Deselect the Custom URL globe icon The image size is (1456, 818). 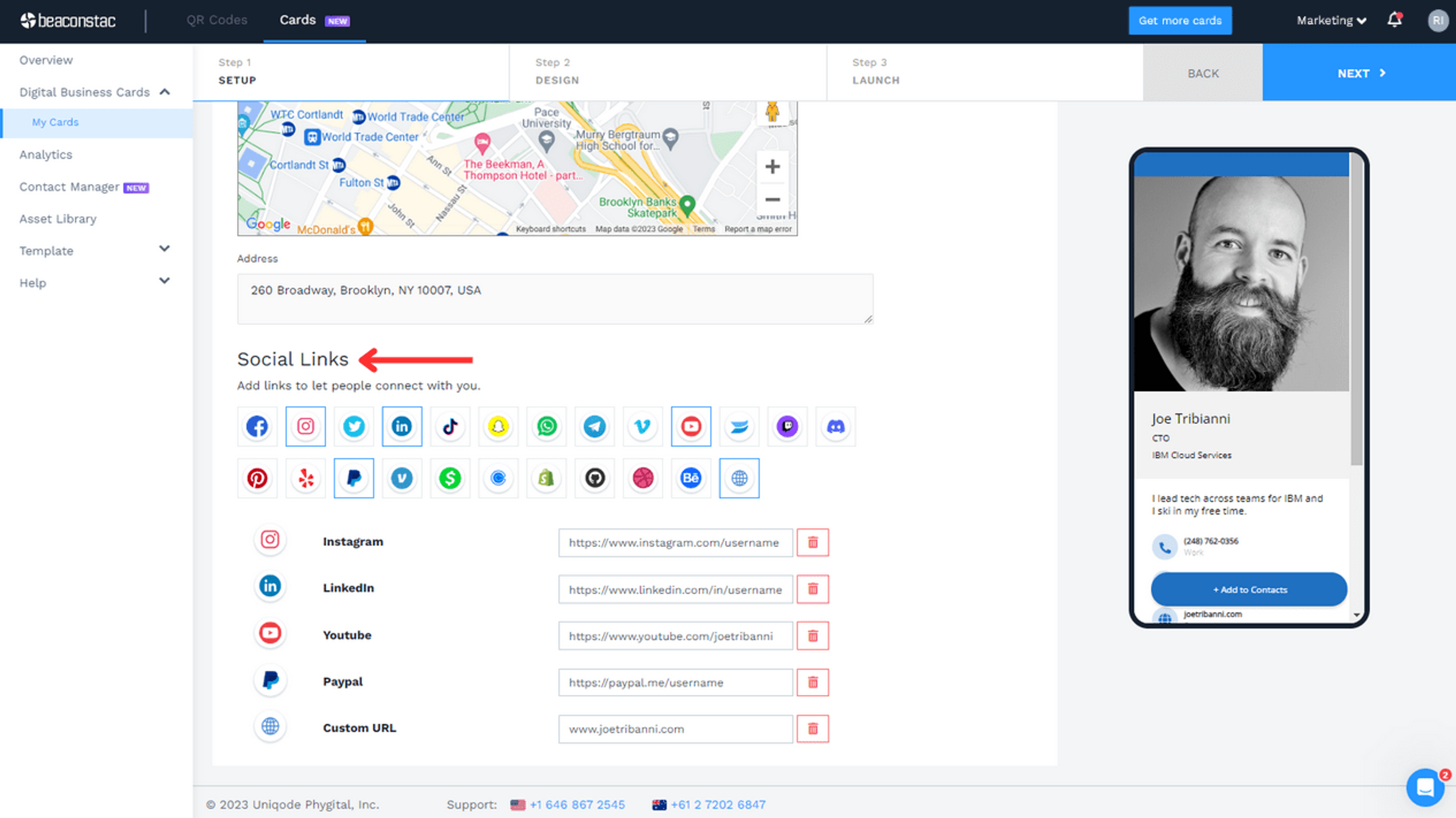click(739, 478)
